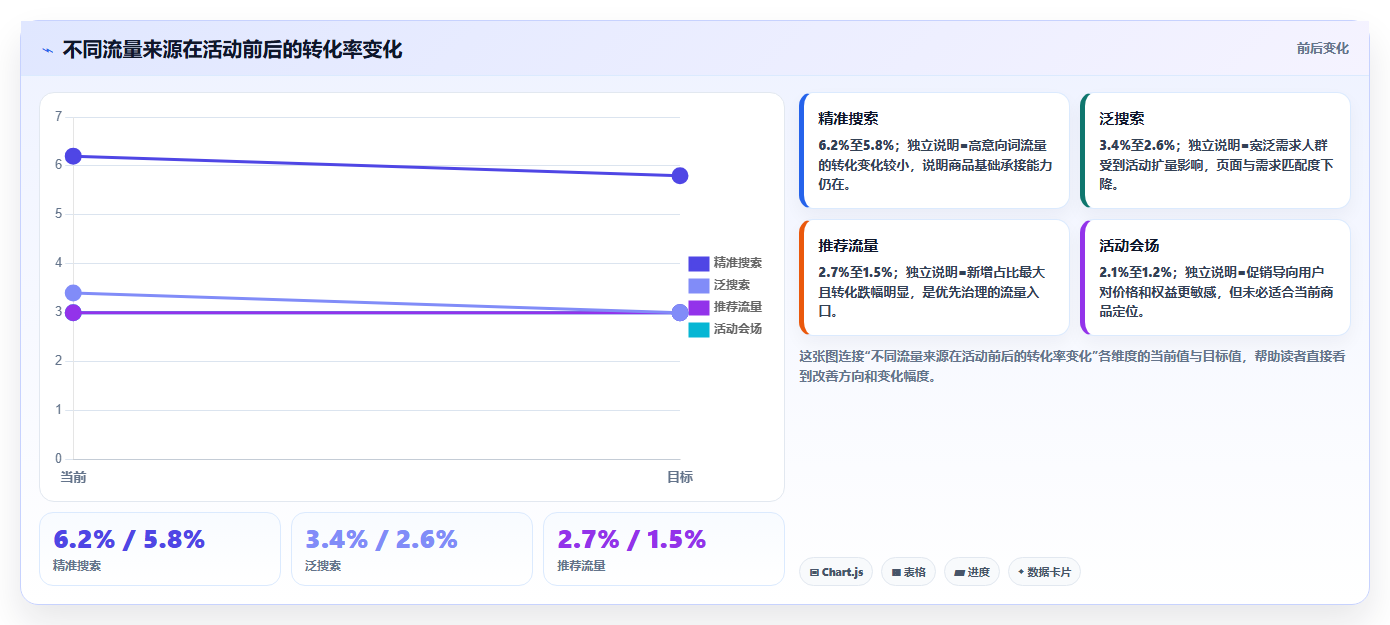Open the 泛搜索 explanation card

(1215, 150)
